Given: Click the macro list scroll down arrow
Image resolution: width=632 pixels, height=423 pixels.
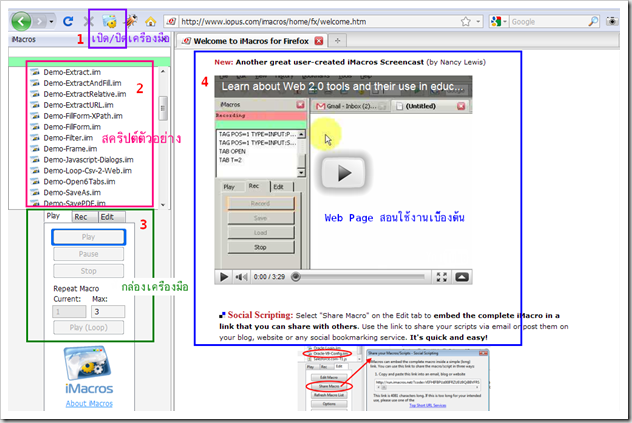Looking at the screenshot, I should point(163,205).
